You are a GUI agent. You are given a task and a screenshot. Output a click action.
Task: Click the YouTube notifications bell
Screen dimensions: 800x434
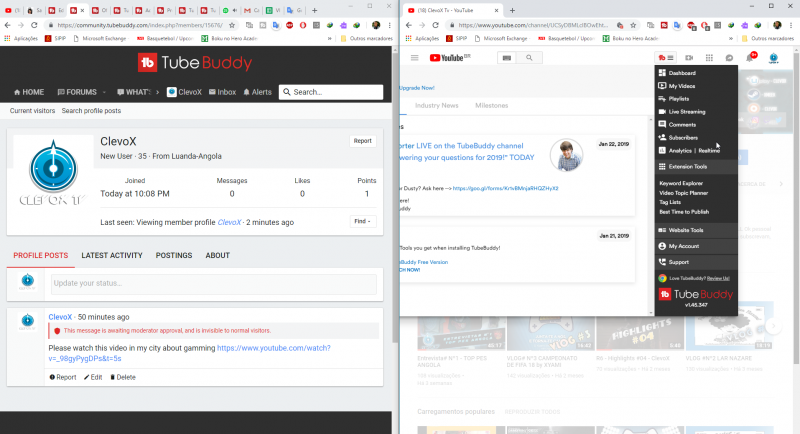[750, 58]
